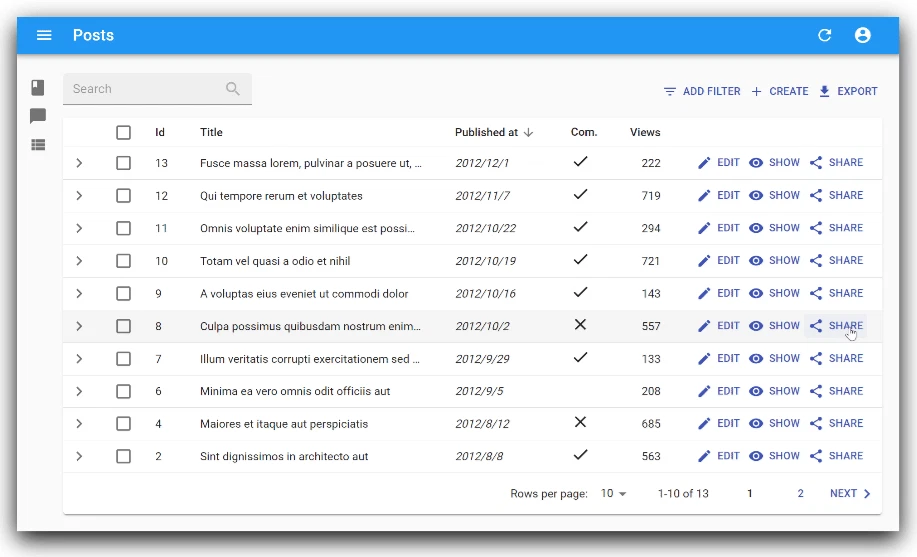917x557 pixels.
Task: Show post 13 via eye button
Action: 774,163
